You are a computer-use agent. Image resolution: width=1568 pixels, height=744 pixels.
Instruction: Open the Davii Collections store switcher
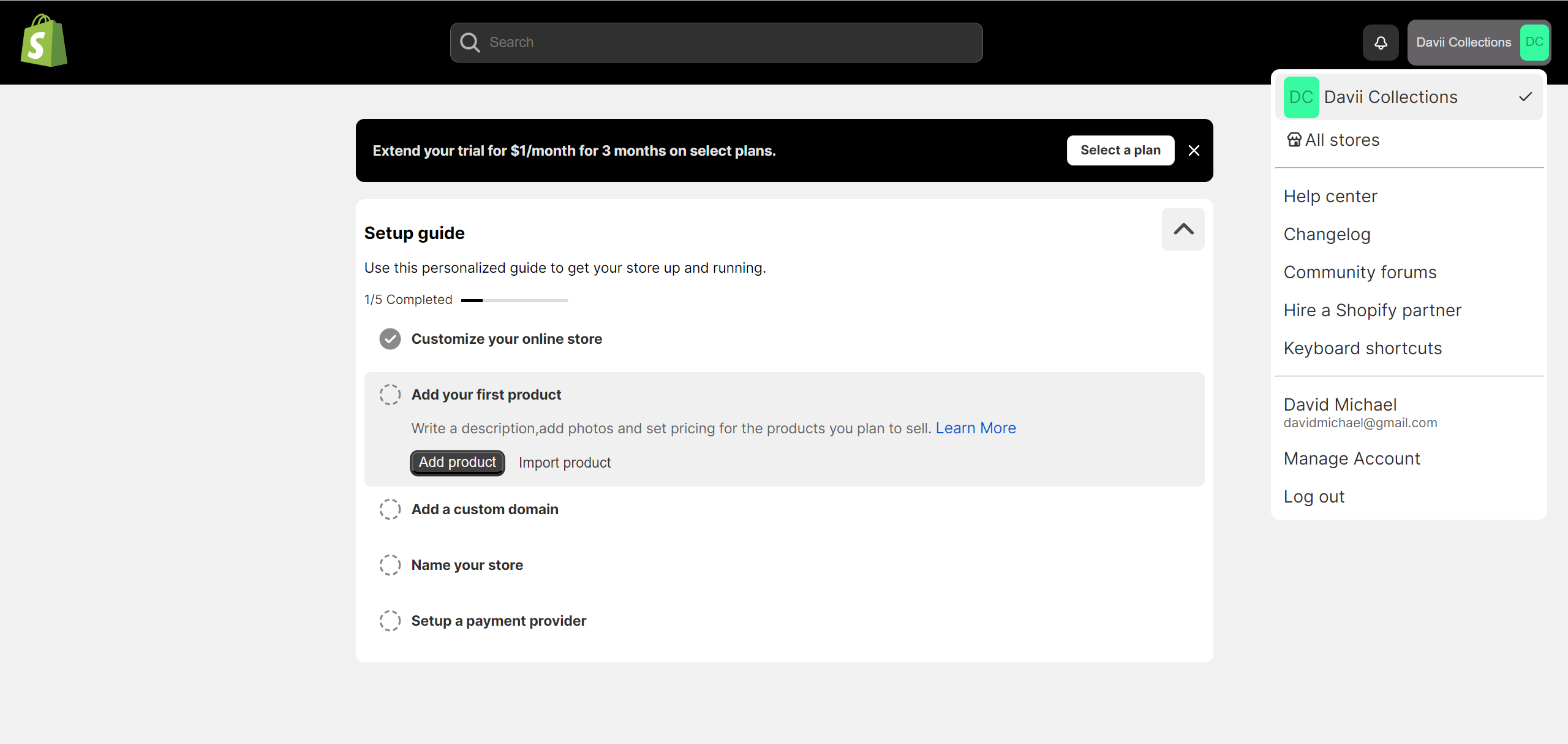1479,42
